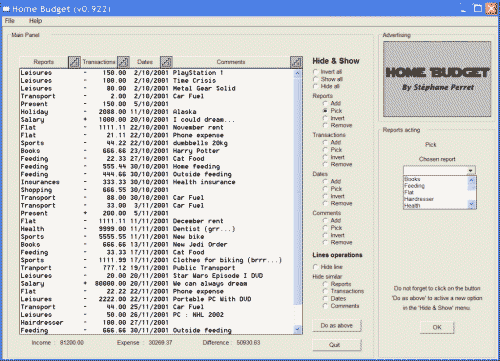
Task: Click the Comments column header
Action: (231, 62)
